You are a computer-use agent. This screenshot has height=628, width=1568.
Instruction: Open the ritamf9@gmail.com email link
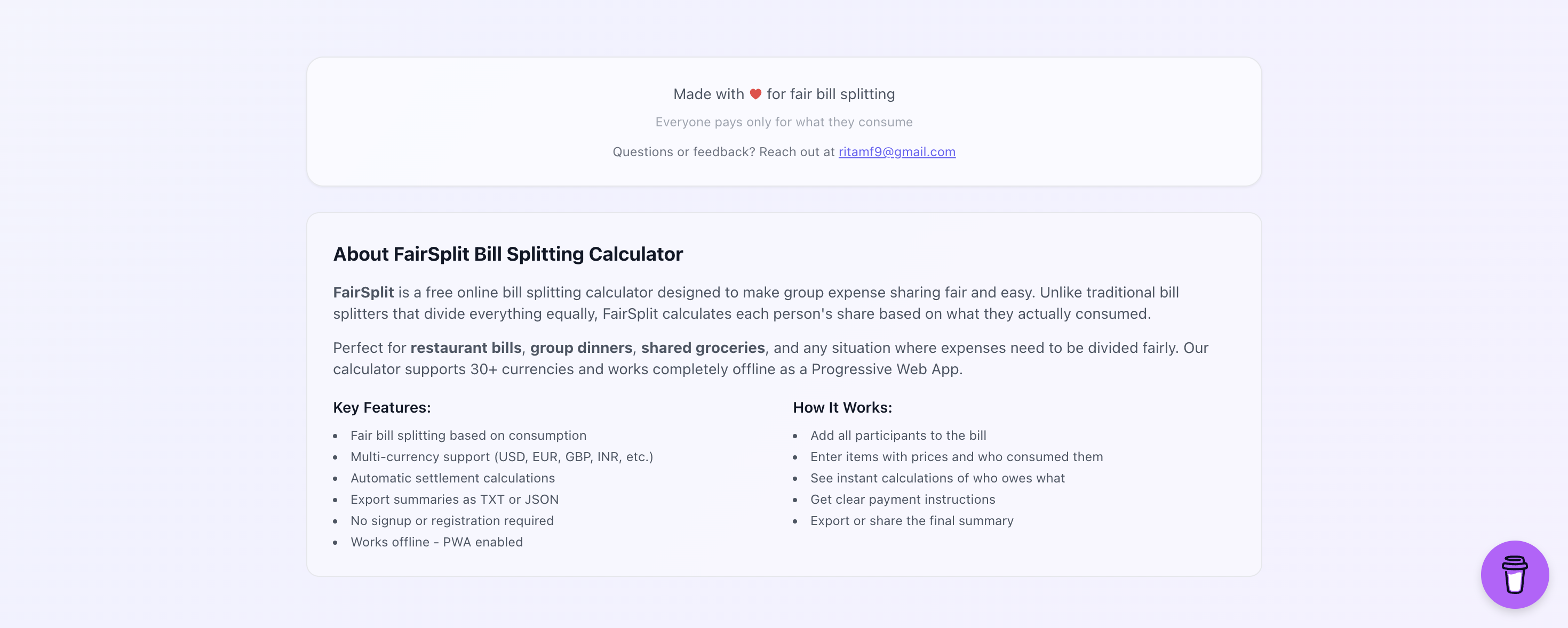point(897,152)
